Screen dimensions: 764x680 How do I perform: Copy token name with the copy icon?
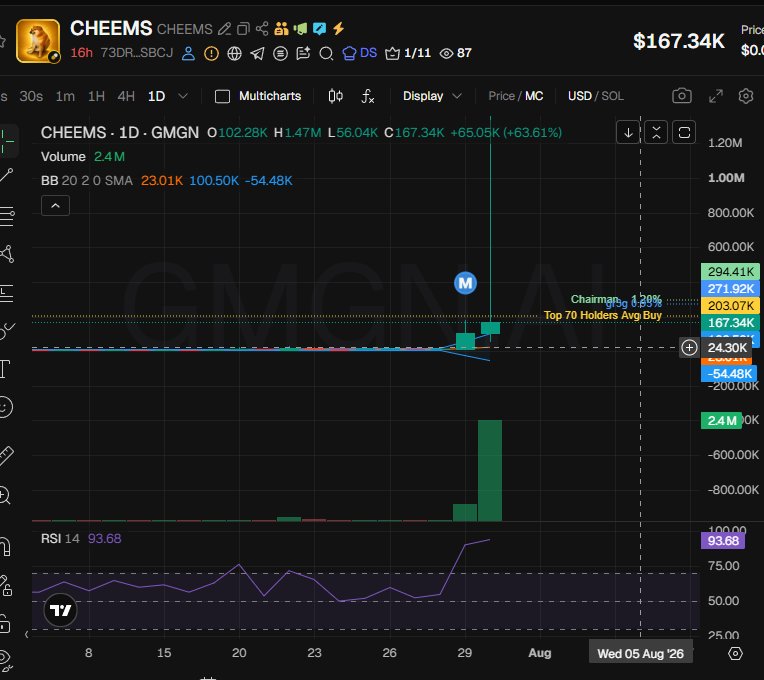coord(243,29)
